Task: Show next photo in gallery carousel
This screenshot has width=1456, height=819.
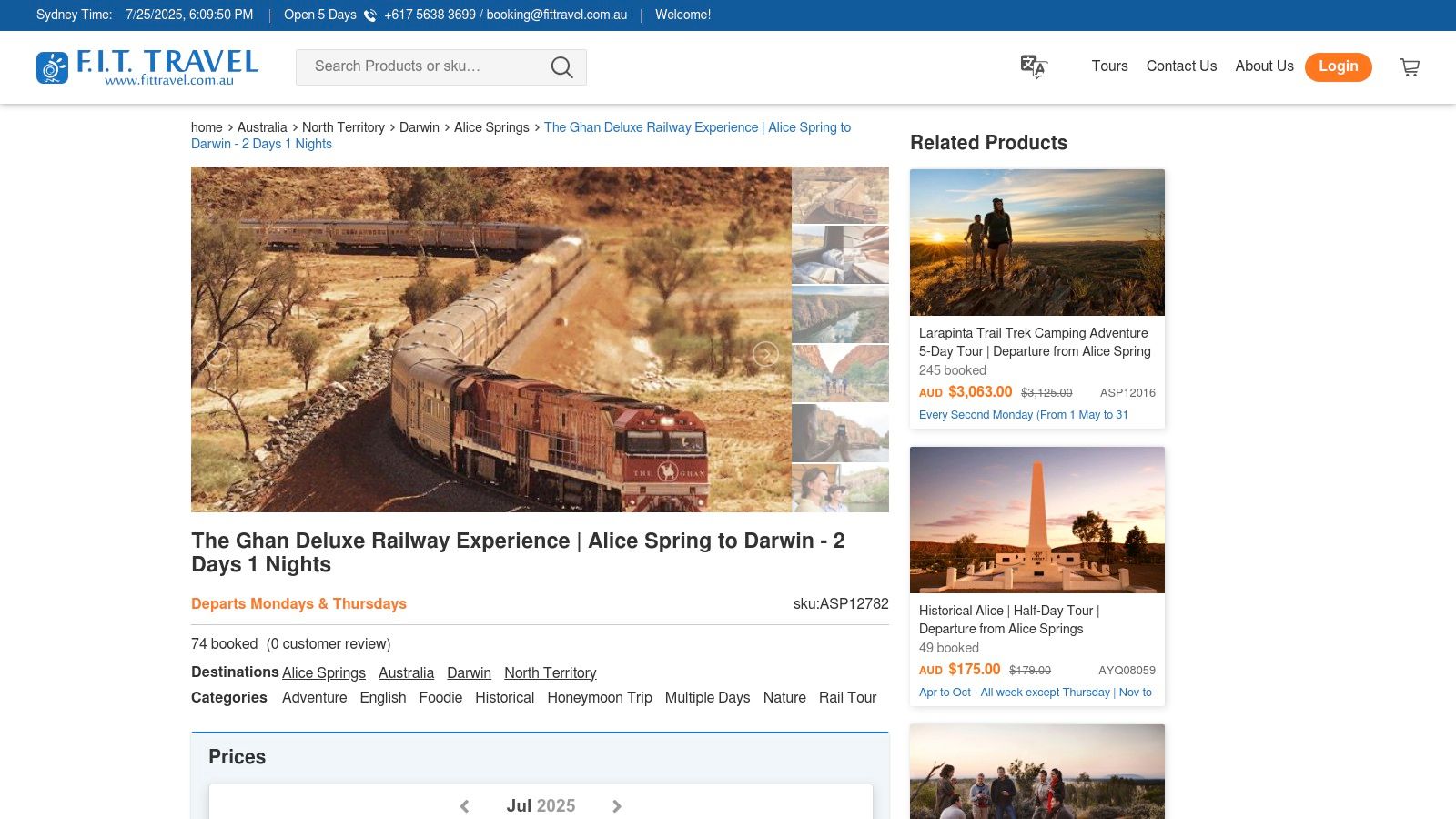Action: pos(765,354)
